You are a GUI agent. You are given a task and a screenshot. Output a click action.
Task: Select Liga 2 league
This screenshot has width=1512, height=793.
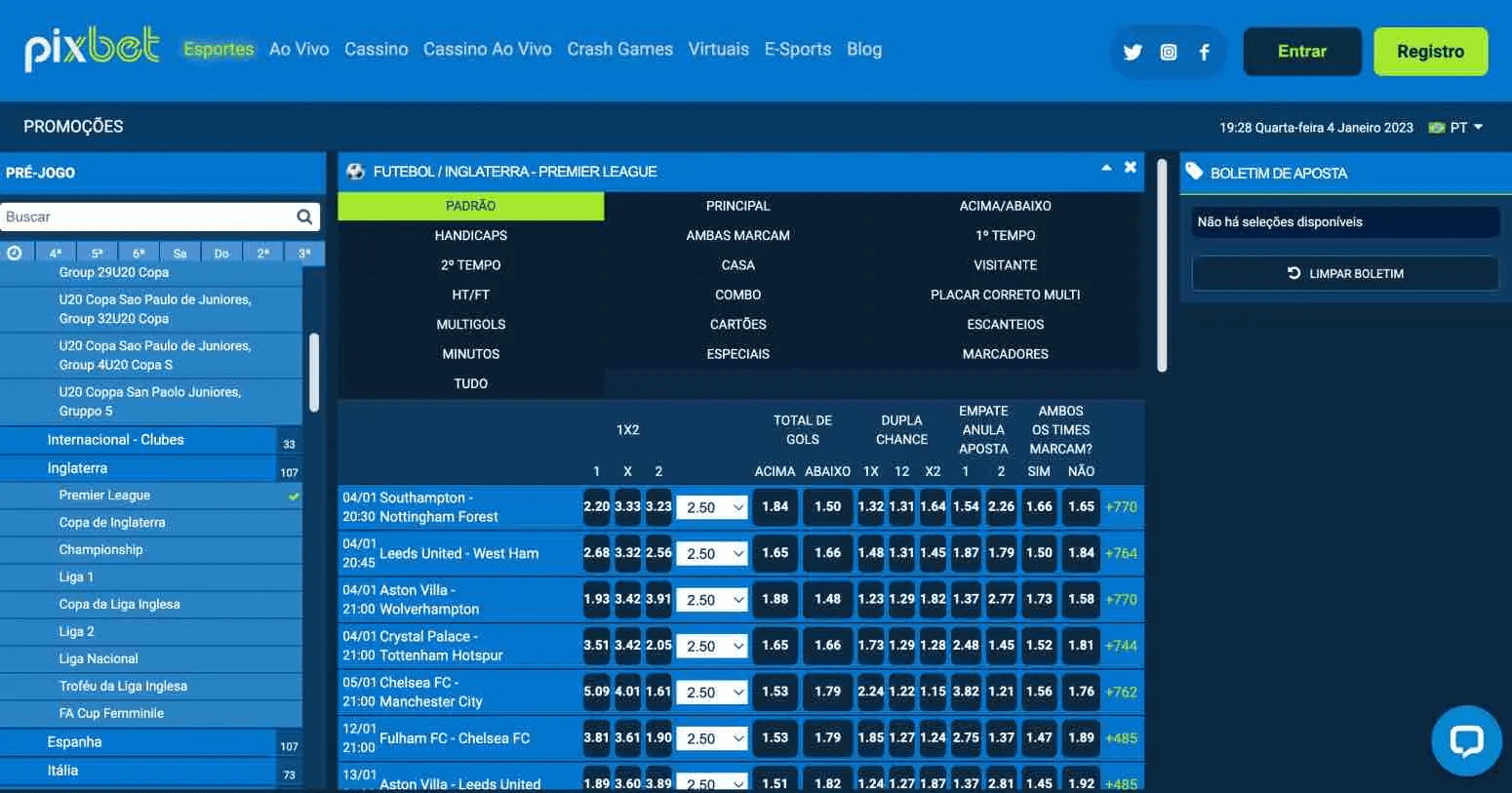tap(151, 632)
